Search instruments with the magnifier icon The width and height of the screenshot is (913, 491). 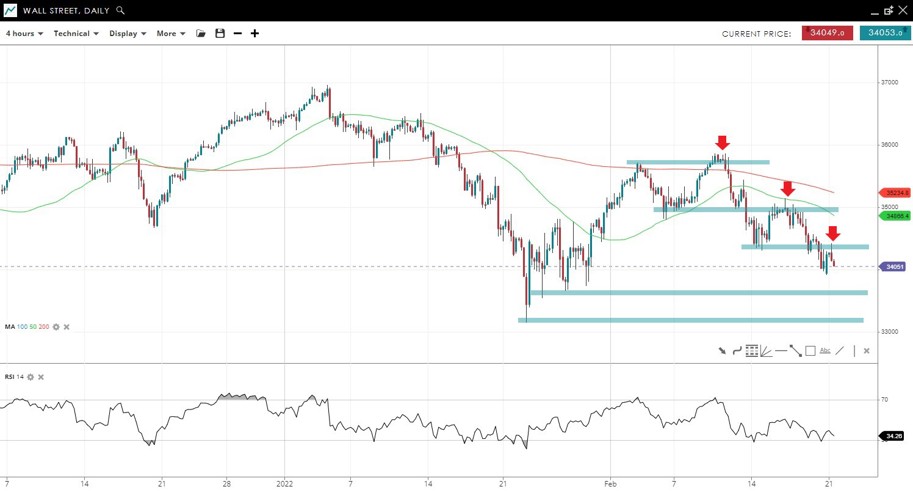[x=121, y=10]
